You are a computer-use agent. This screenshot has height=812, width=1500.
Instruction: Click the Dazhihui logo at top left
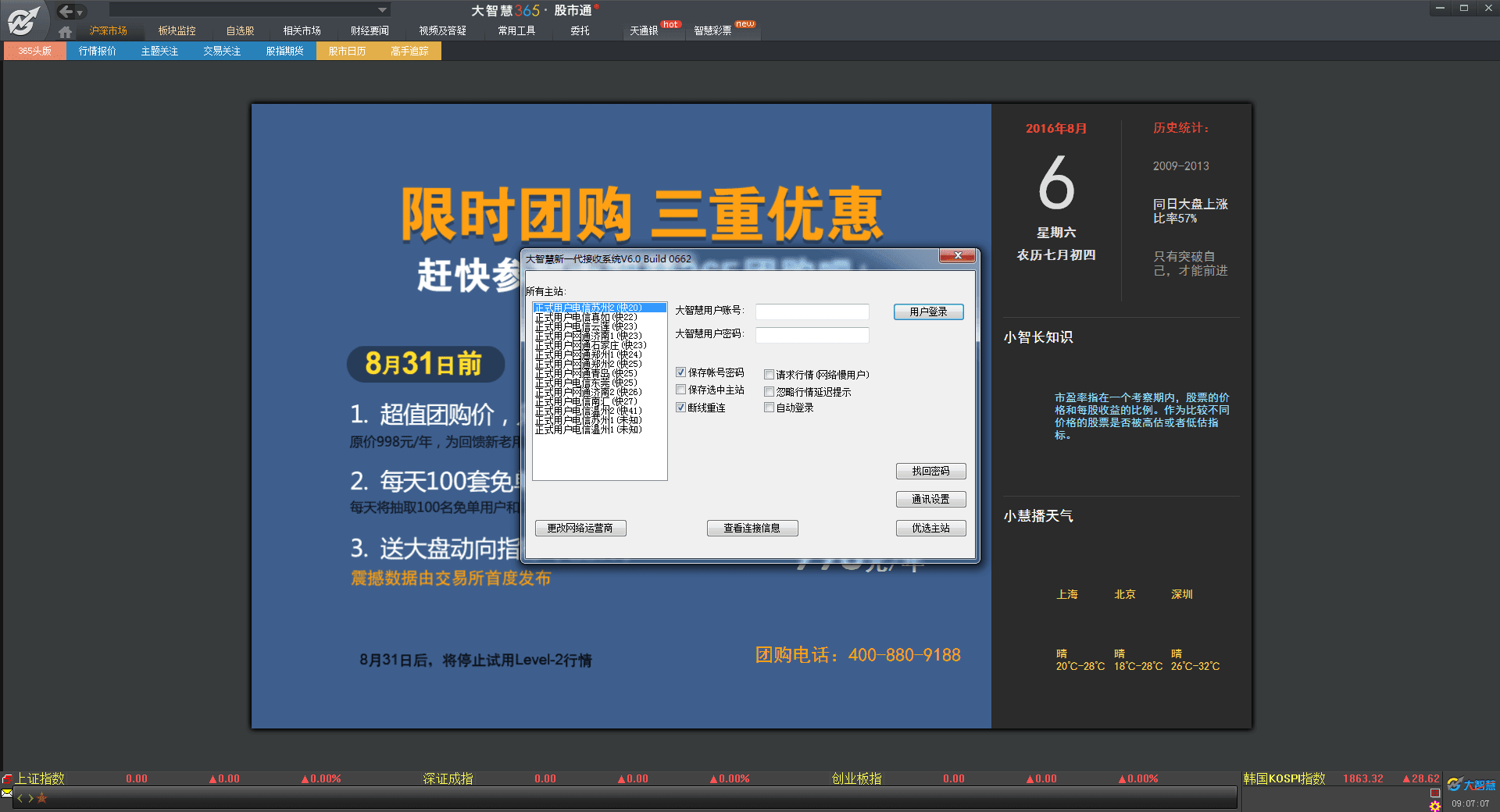tap(23, 20)
